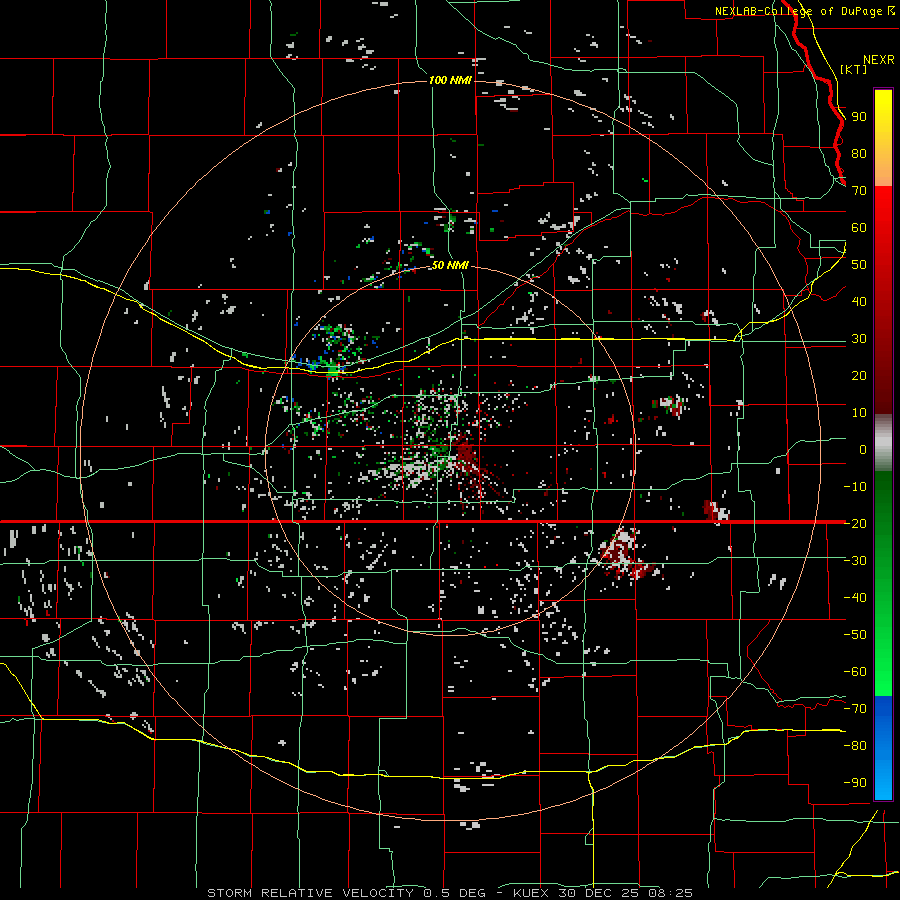Click the 70 value on the velocity scale
Viewport: 900px width, 900px height.
point(859,191)
